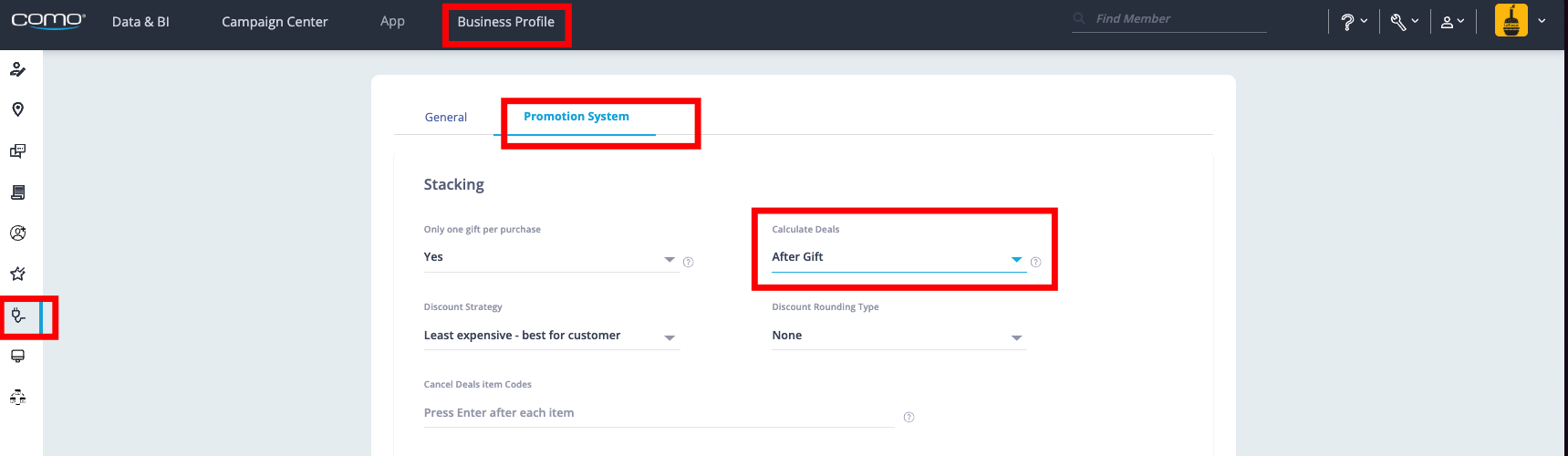The image size is (1568, 456).
Task: Open the help question mark menu
Action: point(1353,22)
